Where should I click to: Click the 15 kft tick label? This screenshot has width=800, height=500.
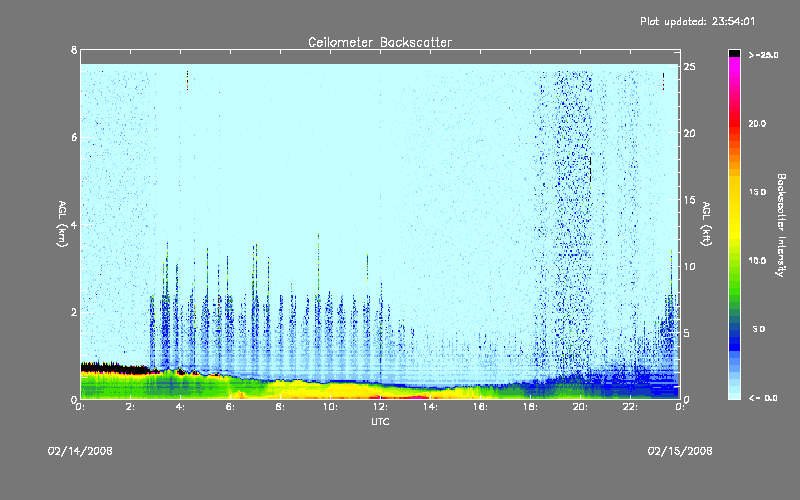pos(689,200)
